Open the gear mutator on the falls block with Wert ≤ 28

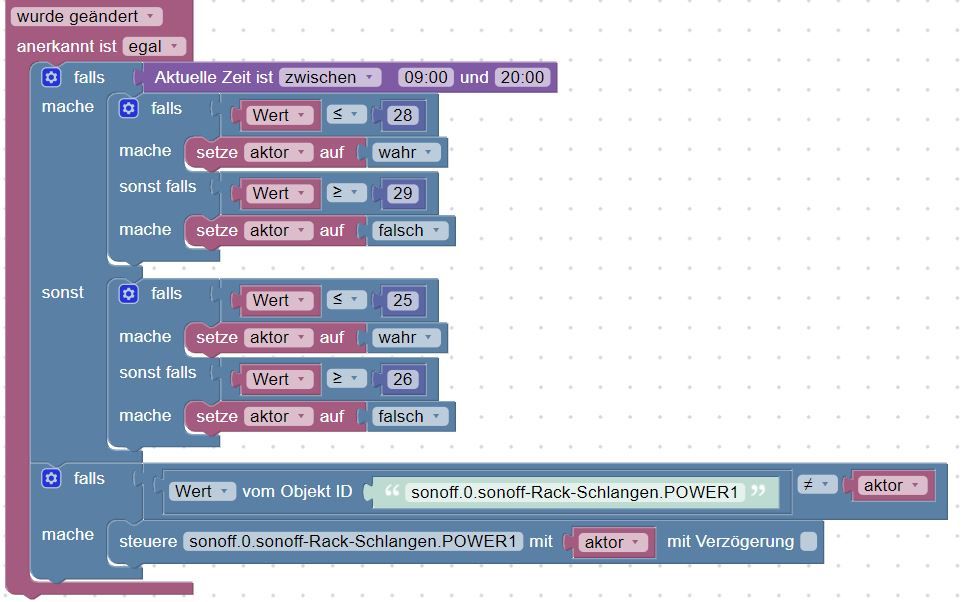click(x=128, y=109)
